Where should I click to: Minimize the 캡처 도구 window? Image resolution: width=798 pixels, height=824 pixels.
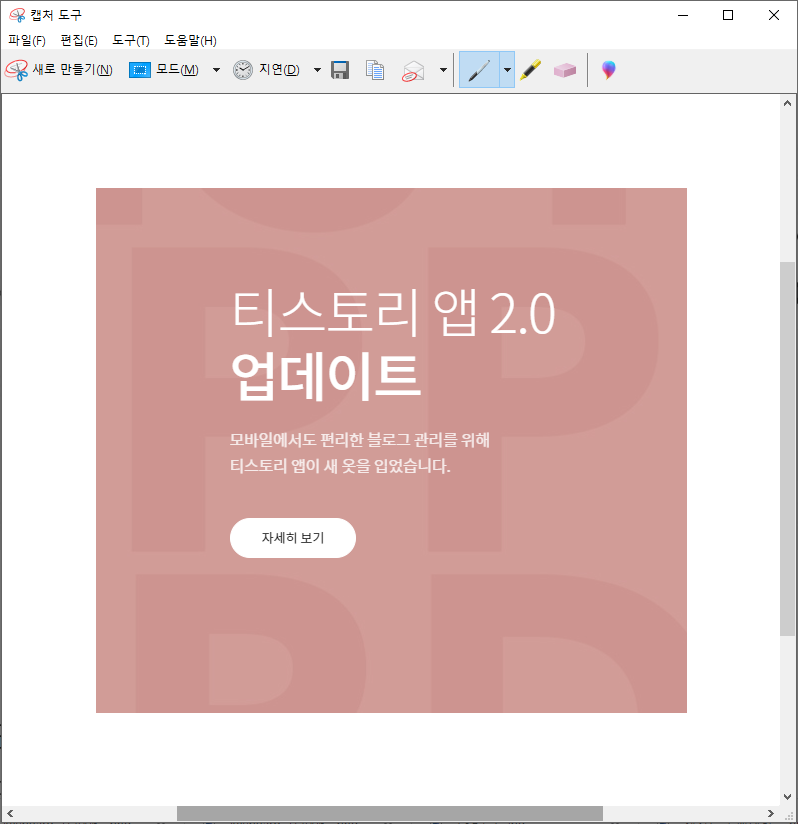(x=683, y=15)
